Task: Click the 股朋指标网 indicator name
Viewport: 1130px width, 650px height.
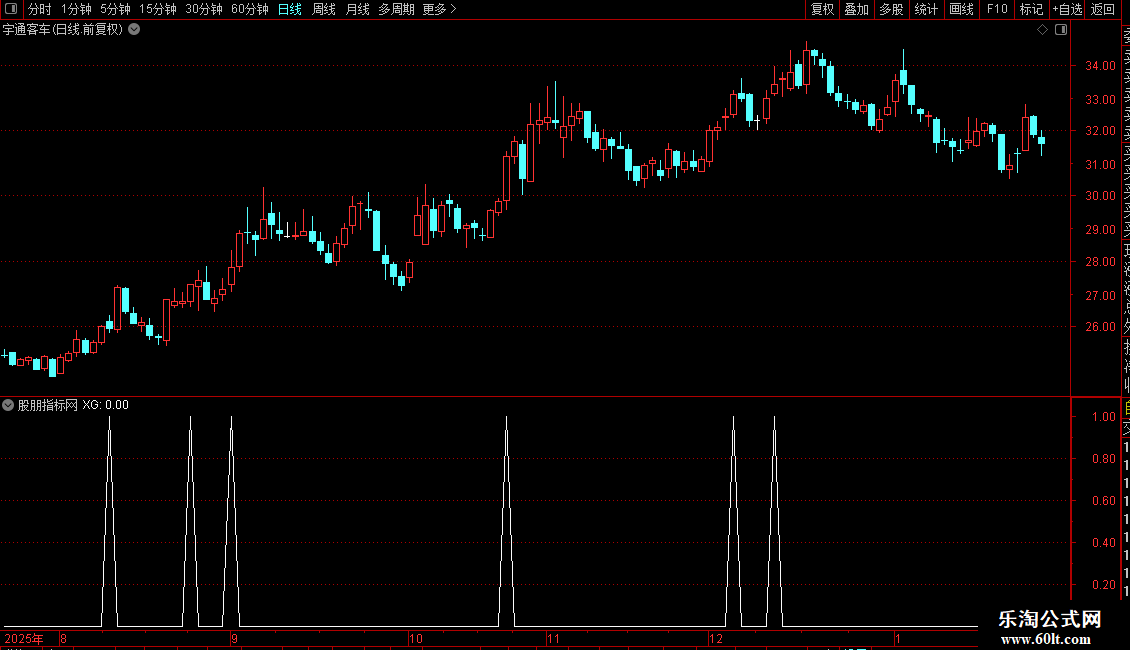Action: click(48, 405)
